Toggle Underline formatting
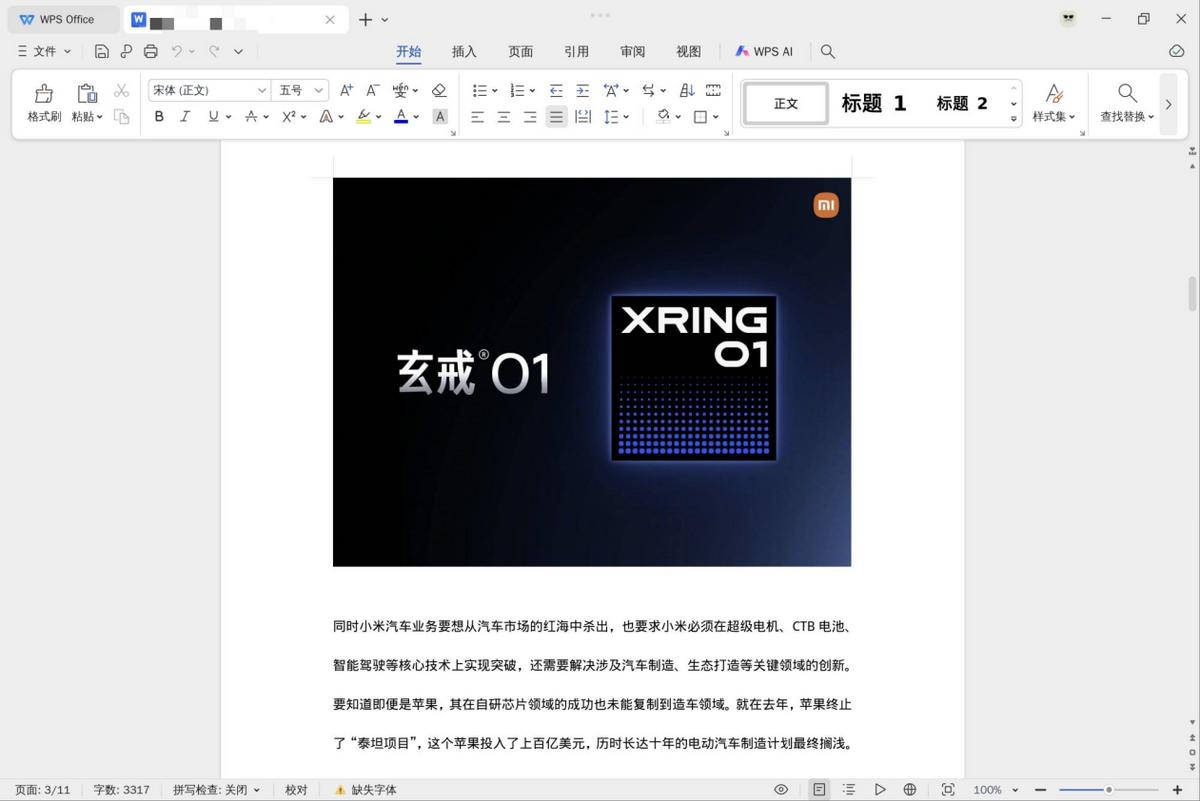 pyautogui.click(x=213, y=117)
